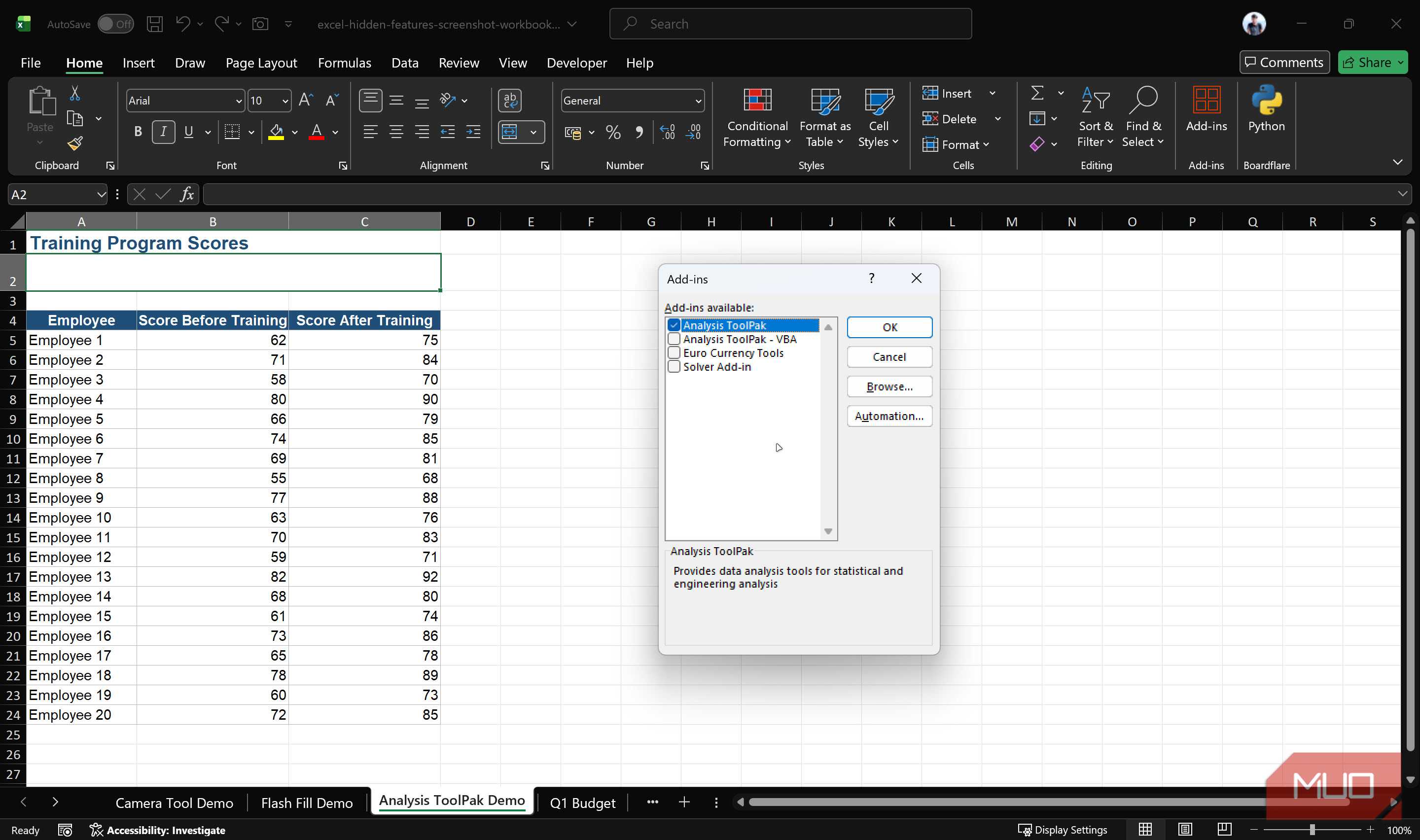The image size is (1420, 840).
Task: Expand the formula bar
Action: (x=1401, y=194)
